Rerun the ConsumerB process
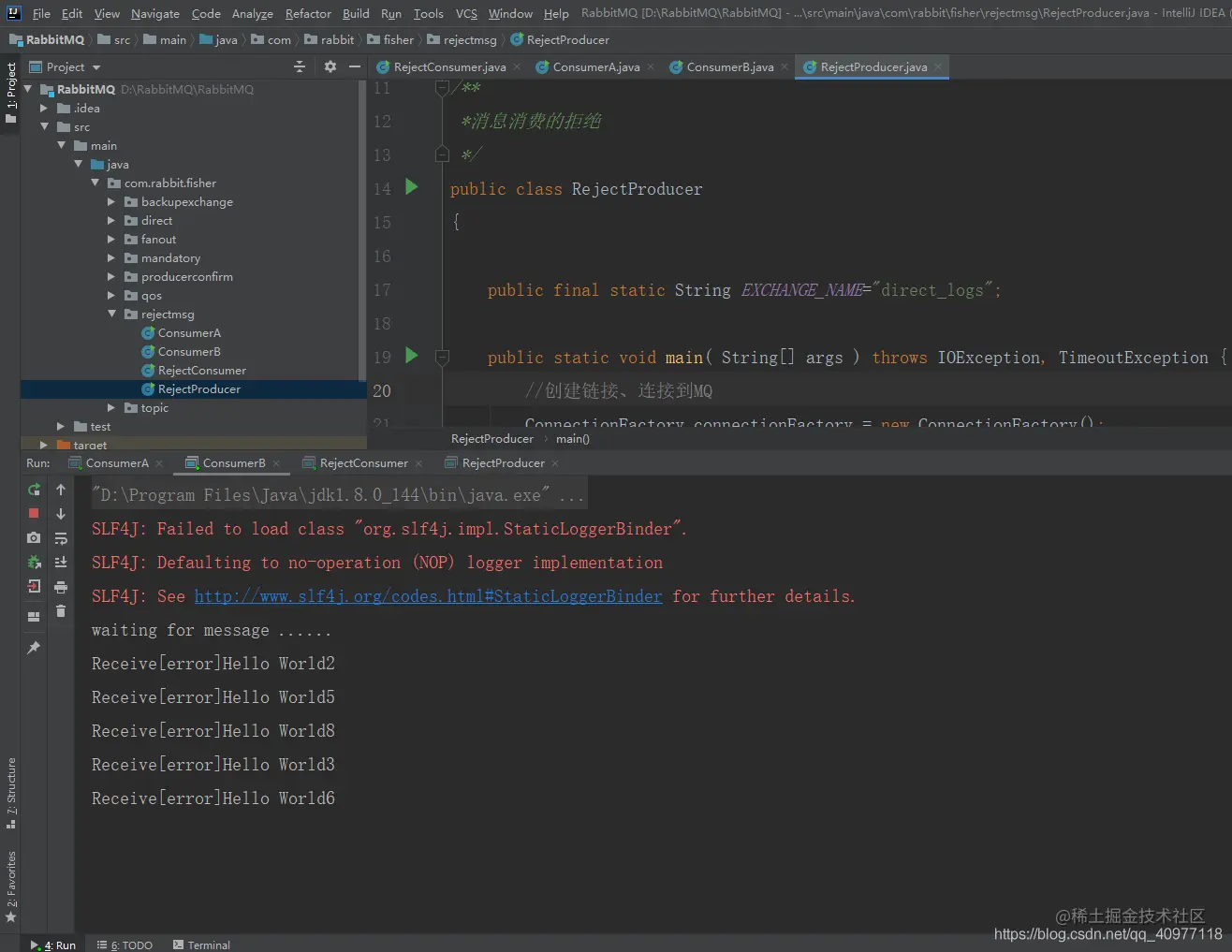This screenshot has width=1232, height=952. click(x=34, y=490)
